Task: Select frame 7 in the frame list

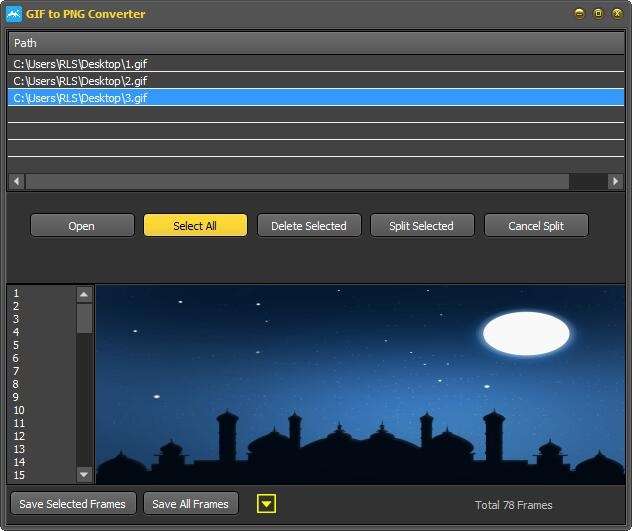Action: click(x=42, y=371)
